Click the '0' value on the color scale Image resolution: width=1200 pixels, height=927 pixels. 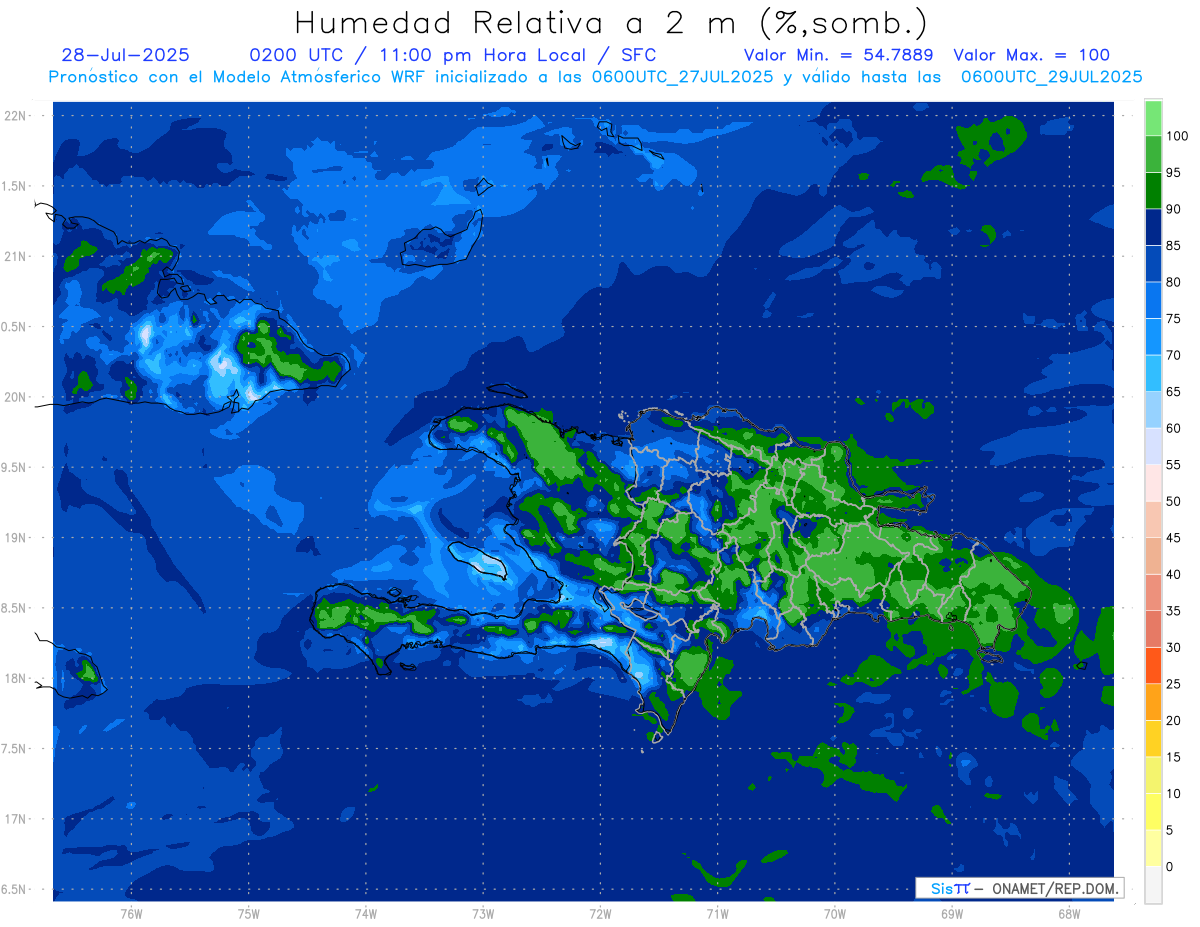[x=1170, y=867]
